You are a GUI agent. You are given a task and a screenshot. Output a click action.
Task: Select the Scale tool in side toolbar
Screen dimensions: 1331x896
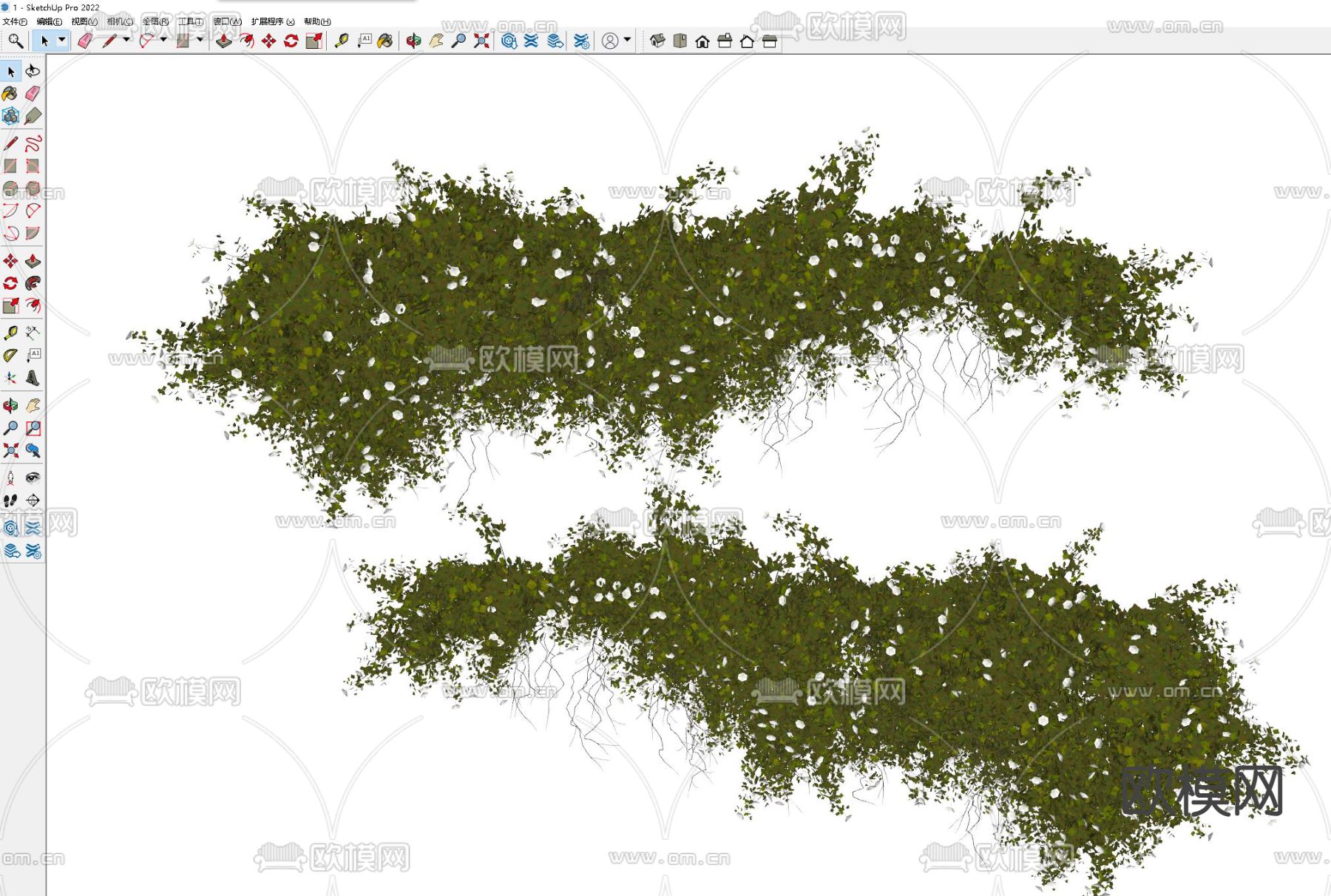pos(10,305)
